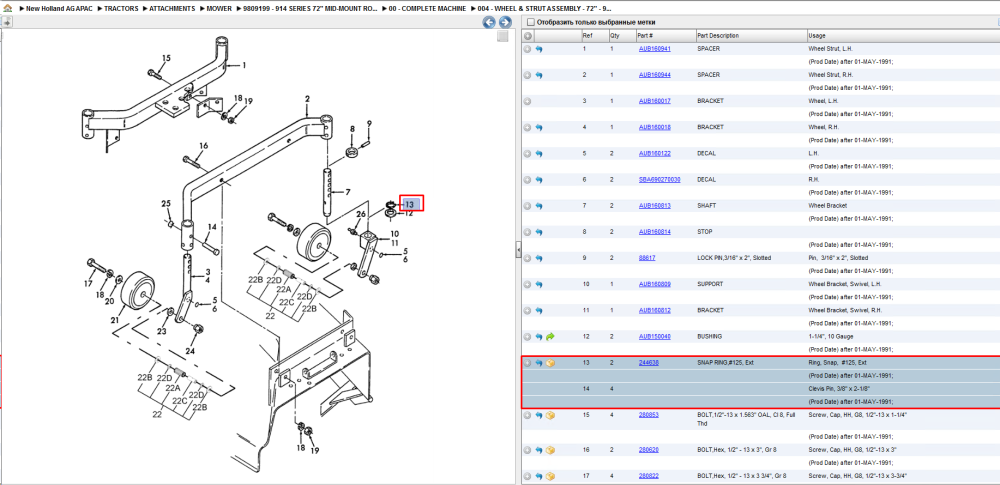Go to the home icon in the breadcrumb
The width and height of the screenshot is (1000, 485).
[x=7, y=9]
